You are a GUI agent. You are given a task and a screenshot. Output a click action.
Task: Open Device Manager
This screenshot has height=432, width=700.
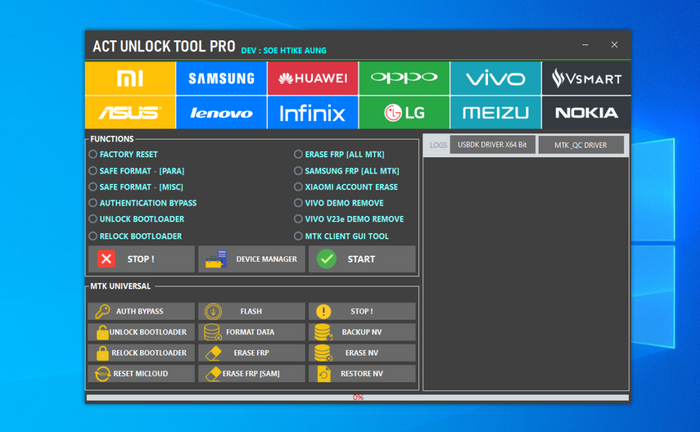pos(252,259)
